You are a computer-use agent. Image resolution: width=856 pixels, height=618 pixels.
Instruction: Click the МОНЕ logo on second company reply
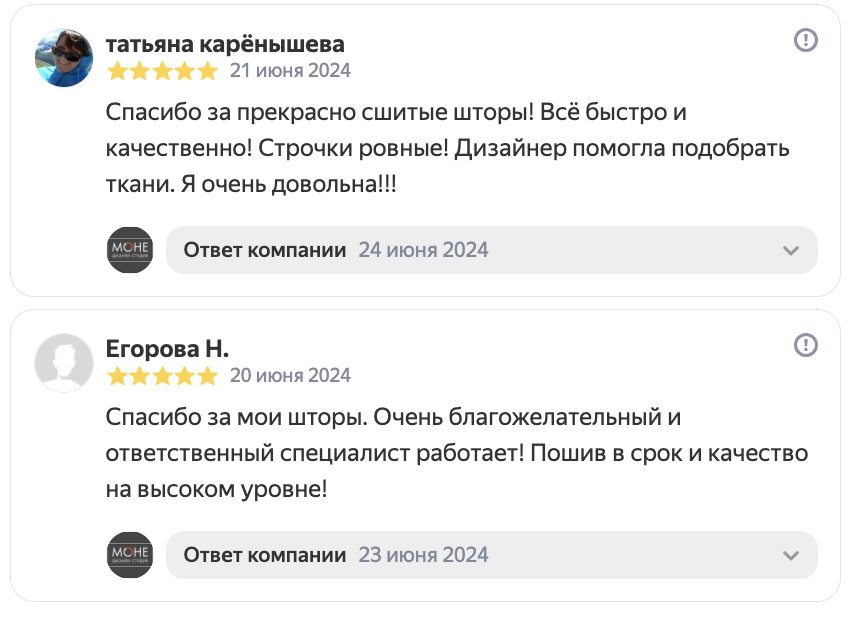[129, 555]
